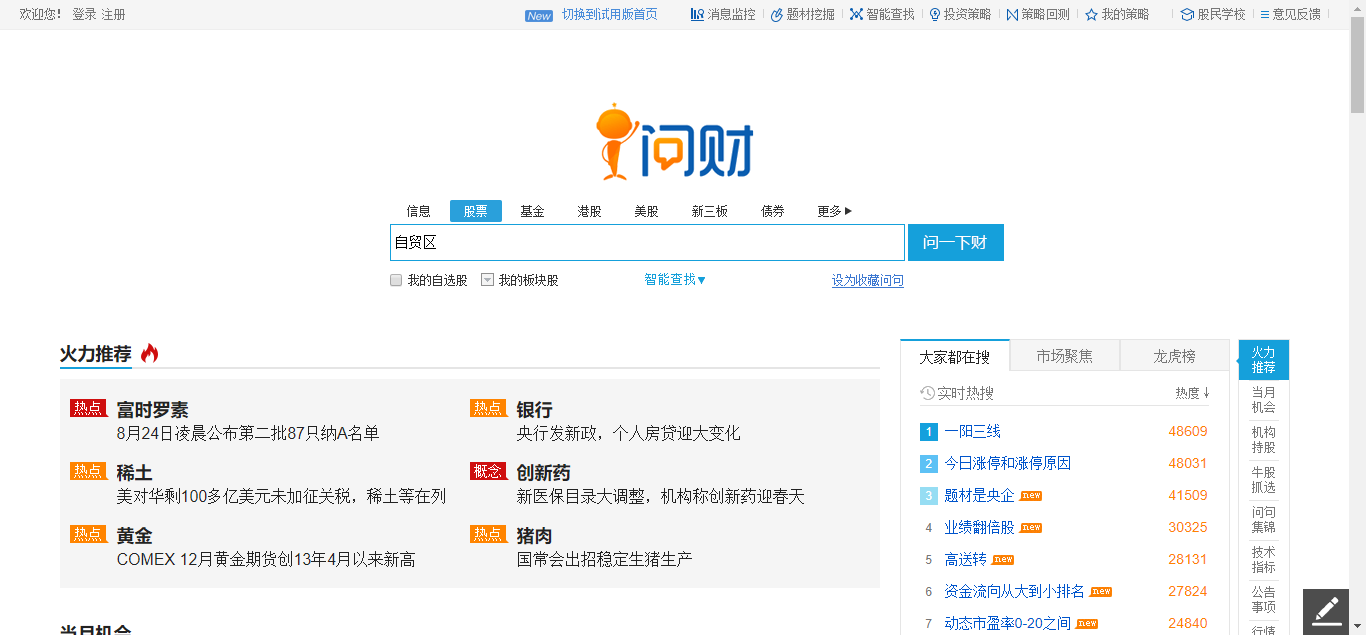This screenshot has width=1366, height=635.
Task: Jump to 当月机会 in side navigation
Action: (1264, 400)
